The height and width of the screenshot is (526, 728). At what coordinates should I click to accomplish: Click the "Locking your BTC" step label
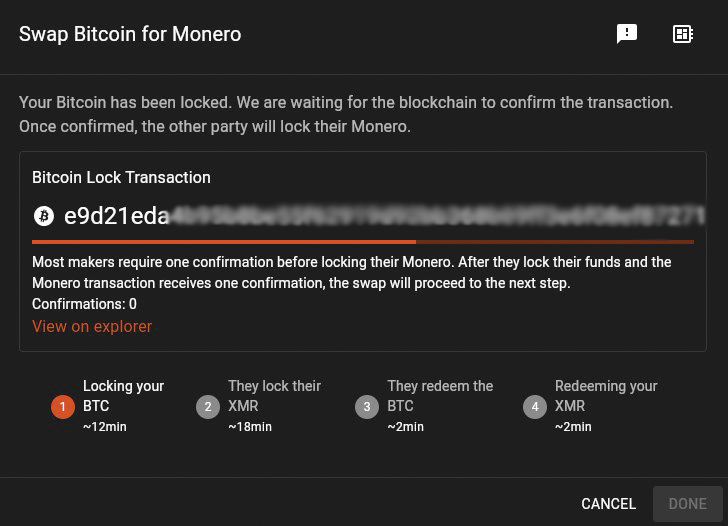pos(123,396)
